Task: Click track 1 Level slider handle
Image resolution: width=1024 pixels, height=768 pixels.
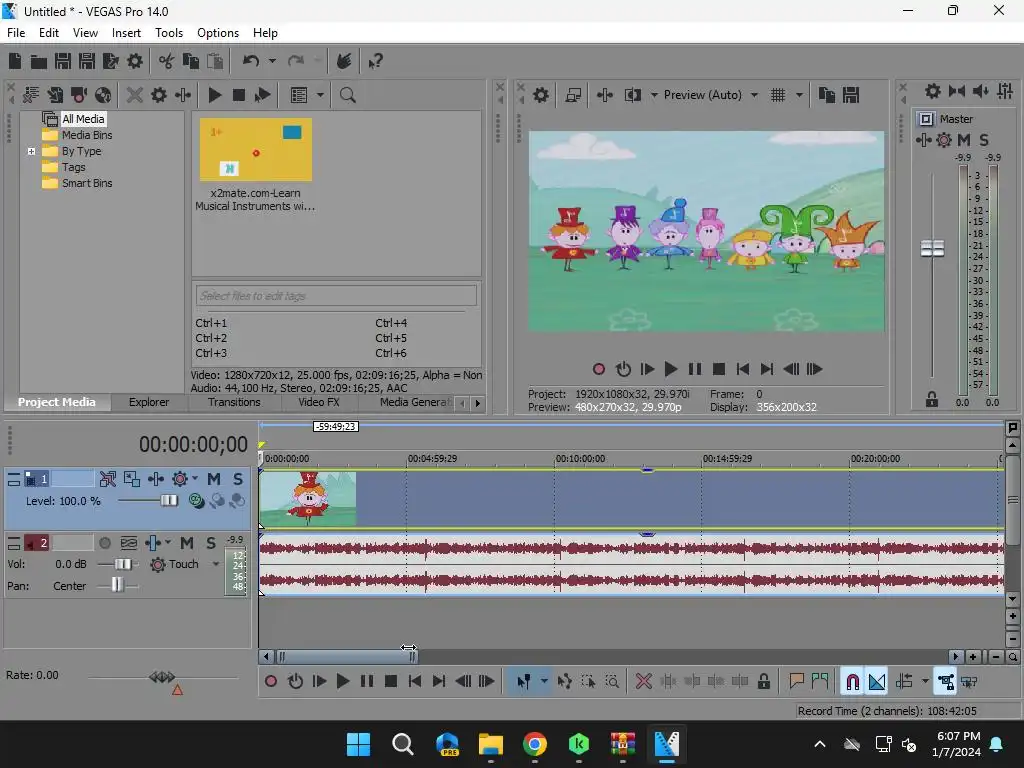Action: (x=168, y=501)
